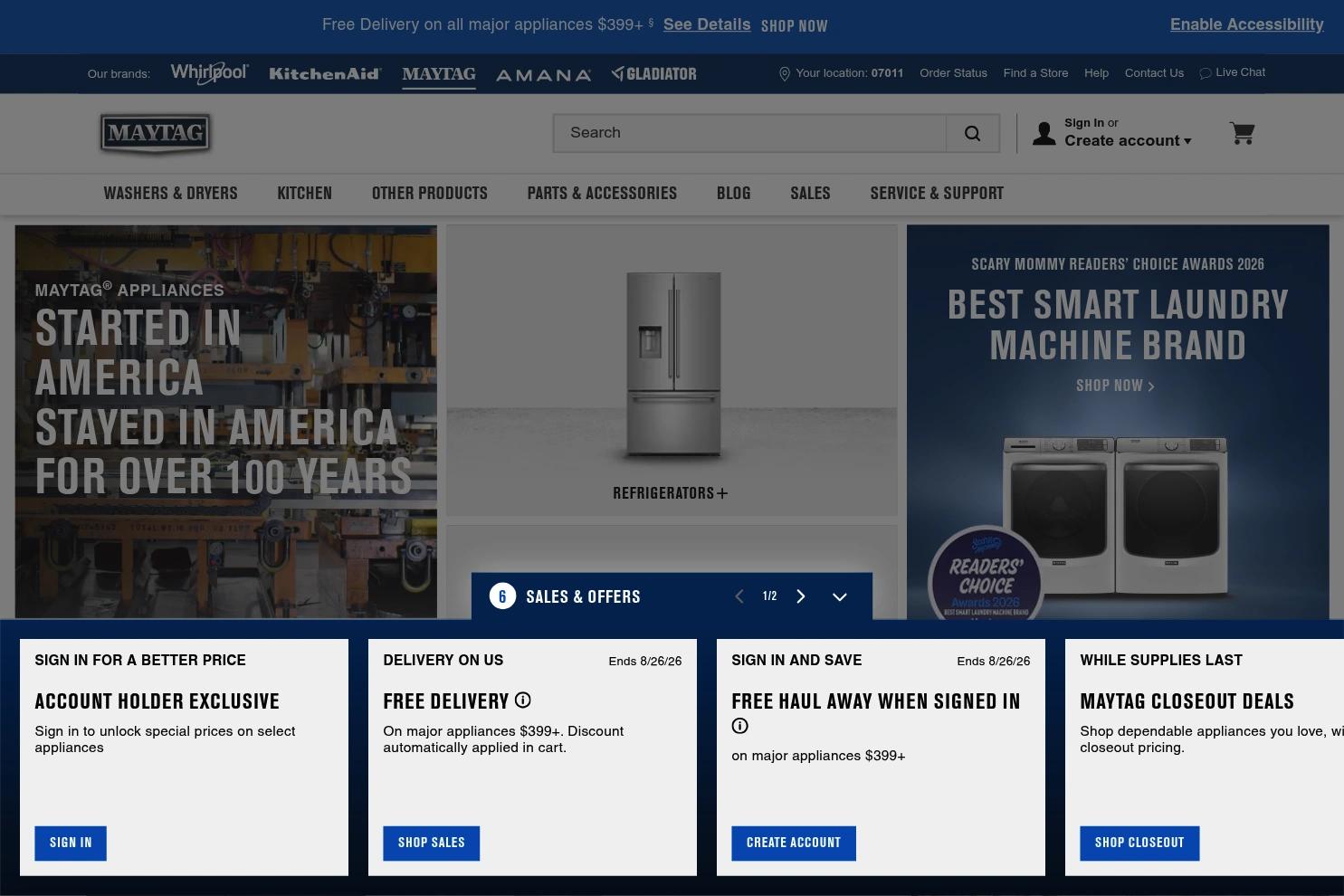The width and height of the screenshot is (1344, 896).
Task: Open the shopping cart
Action: tap(1242, 133)
